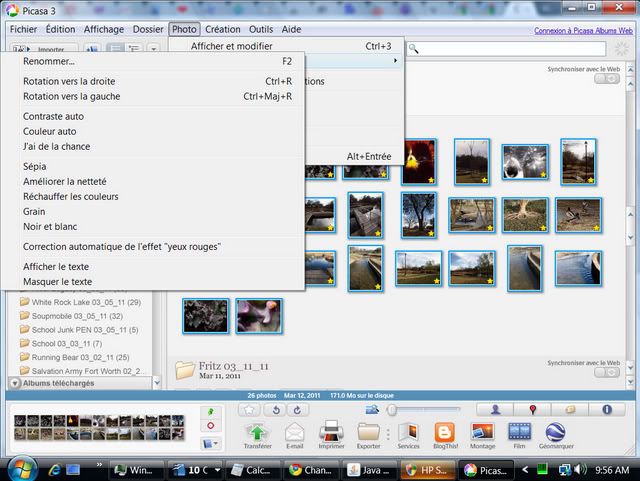640x481 pixels.
Task: Create a collage with the Montage icon
Action: click(482, 433)
